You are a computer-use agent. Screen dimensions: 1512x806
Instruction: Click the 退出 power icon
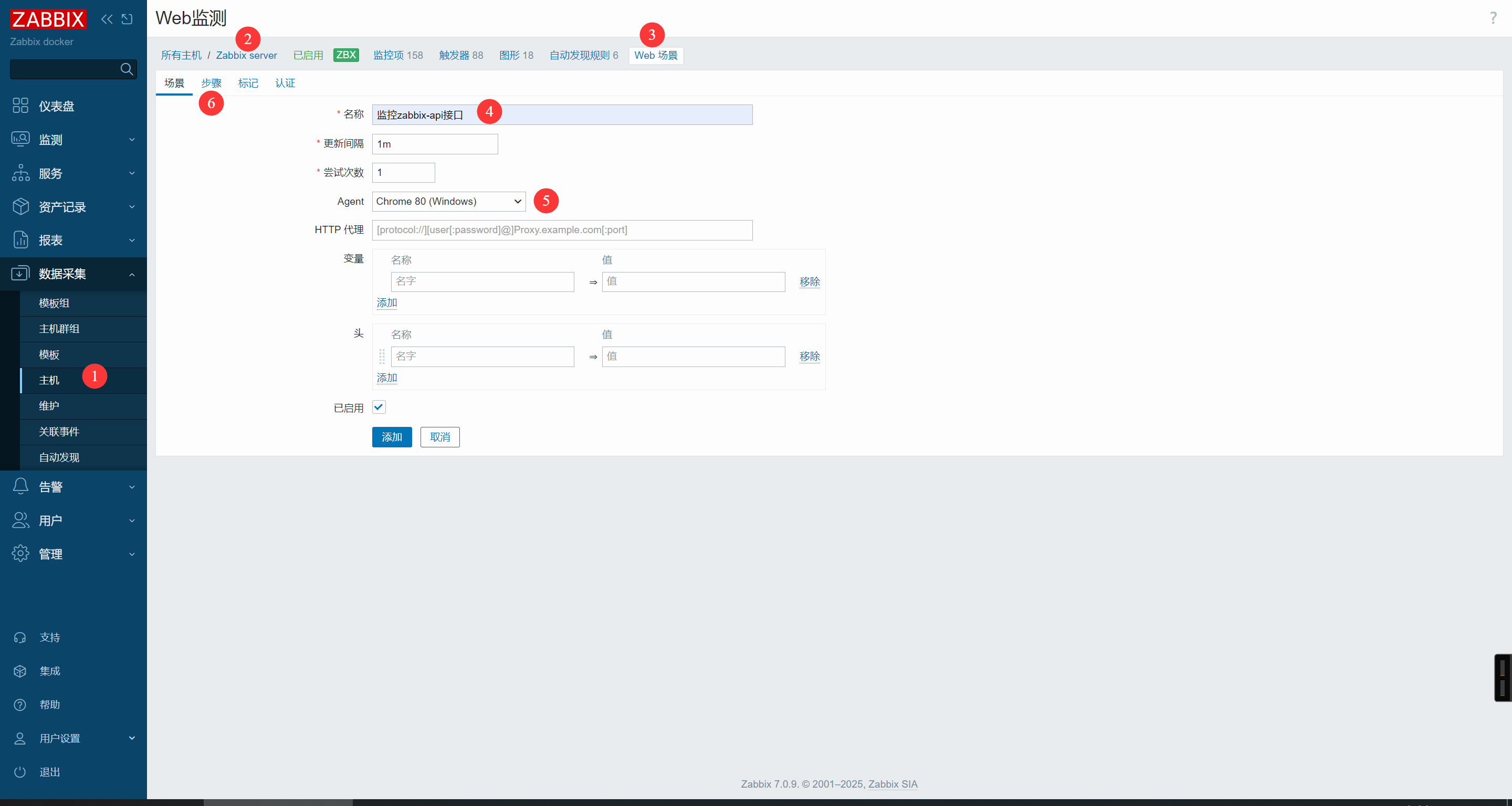20,772
